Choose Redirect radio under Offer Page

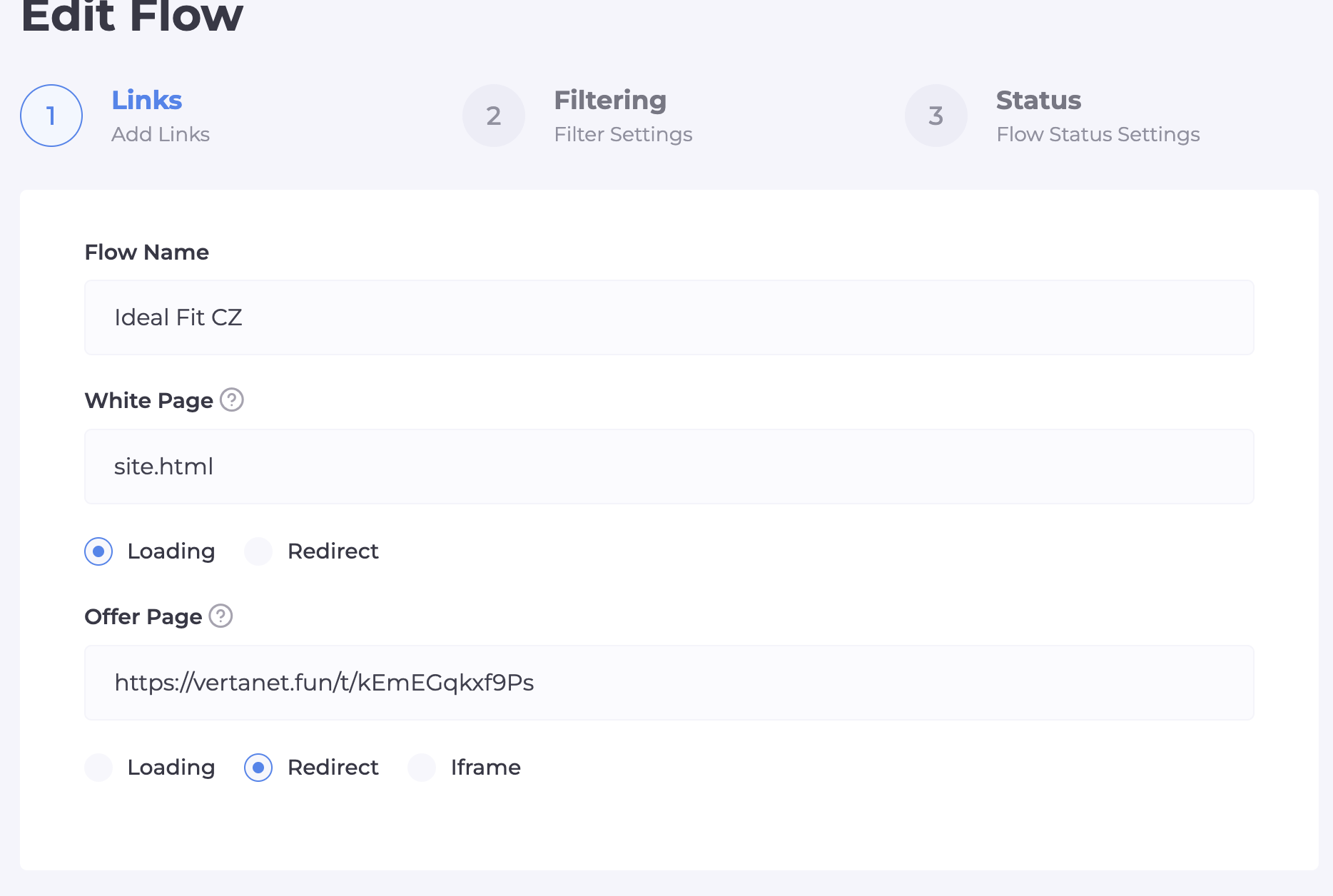(x=258, y=768)
